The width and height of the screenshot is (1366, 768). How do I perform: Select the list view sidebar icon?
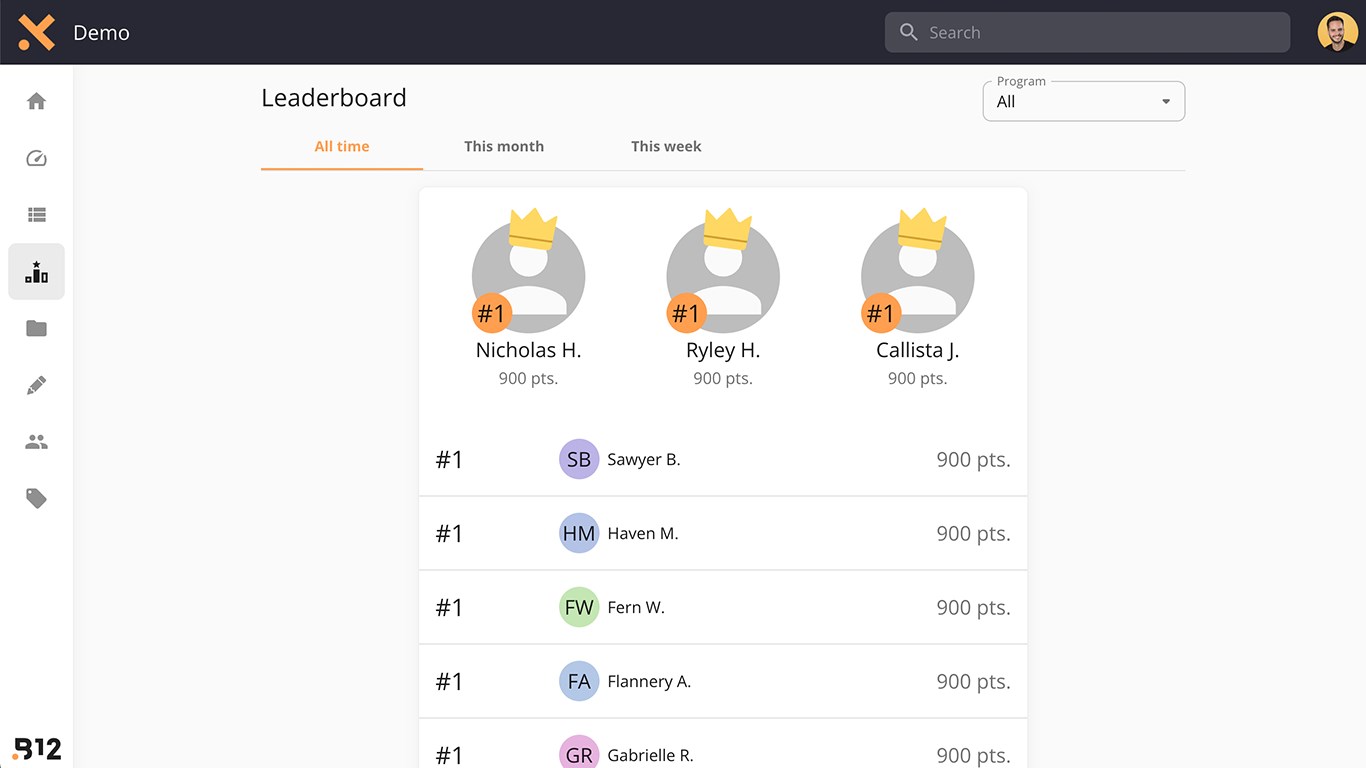[x=36, y=215]
